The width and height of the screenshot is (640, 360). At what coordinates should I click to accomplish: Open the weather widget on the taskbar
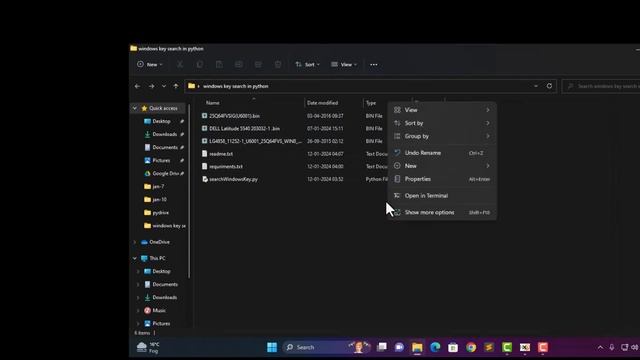(148, 347)
